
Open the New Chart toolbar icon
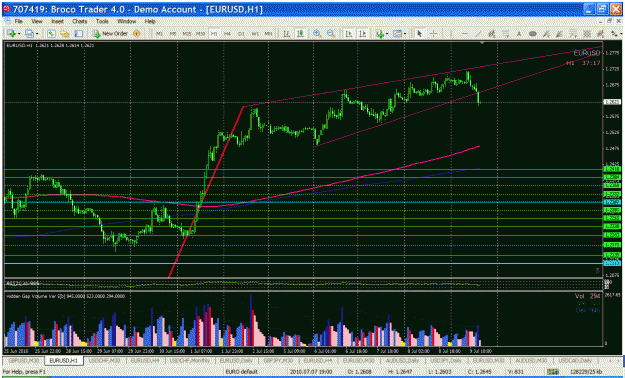[11, 34]
